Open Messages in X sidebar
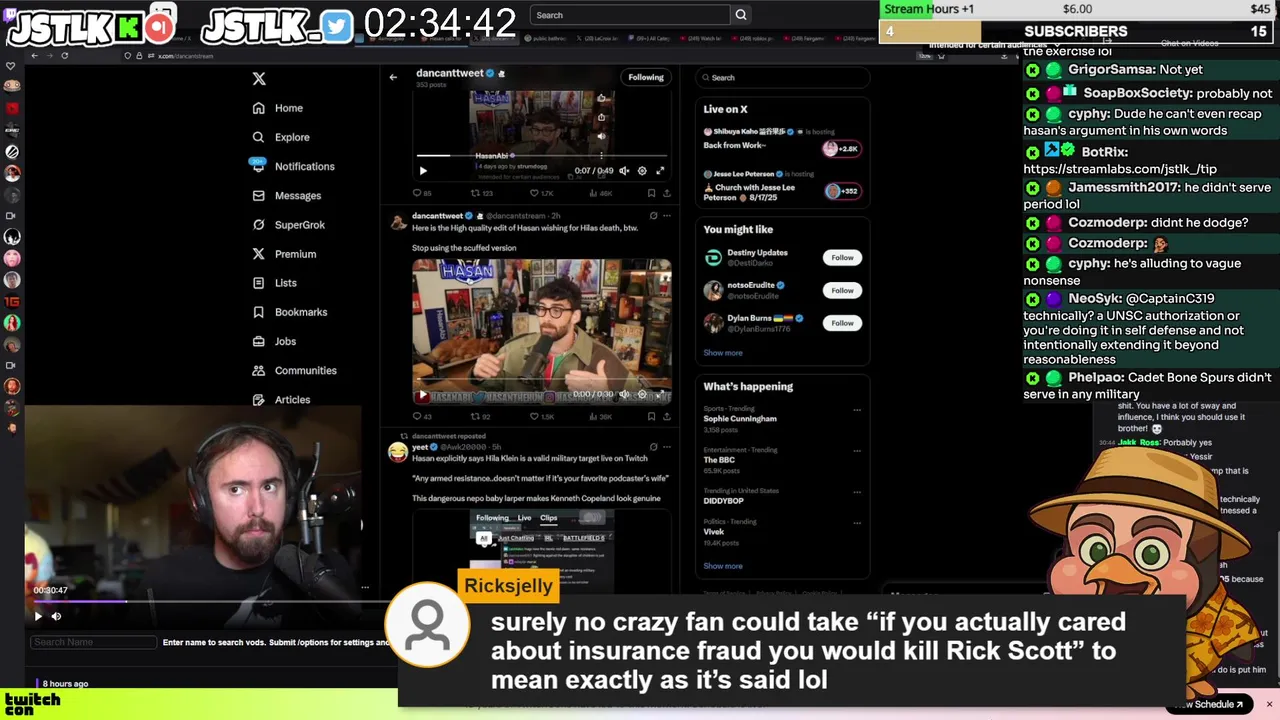Image resolution: width=1280 pixels, height=720 pixels. (x=287, y=196)
